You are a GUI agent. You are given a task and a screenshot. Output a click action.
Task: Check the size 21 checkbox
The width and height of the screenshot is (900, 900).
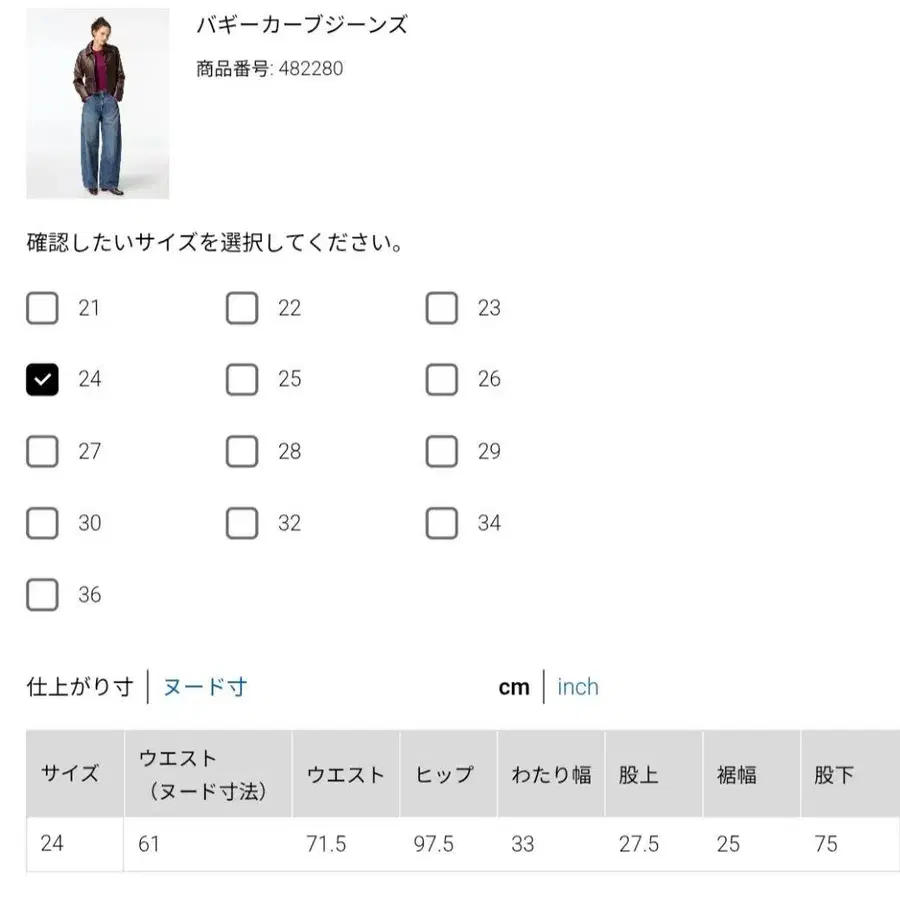pyautogui.click(x=42, y=308)
